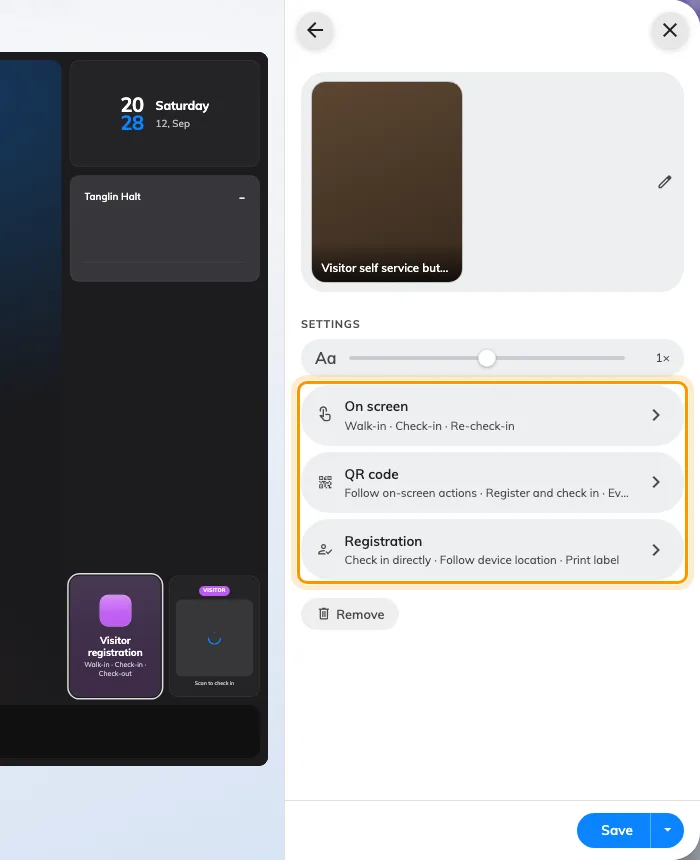Viewport: 700px width, 860px height.
Task: Click the QR code icon
Action: pyautogui.click(x=325, y=482)
